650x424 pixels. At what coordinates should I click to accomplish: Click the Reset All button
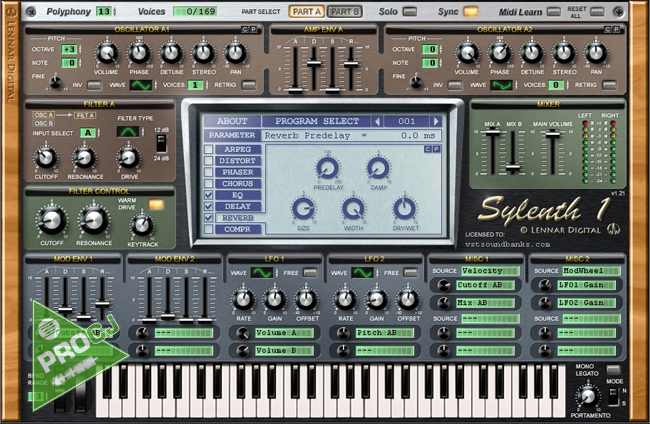point(597,12)
